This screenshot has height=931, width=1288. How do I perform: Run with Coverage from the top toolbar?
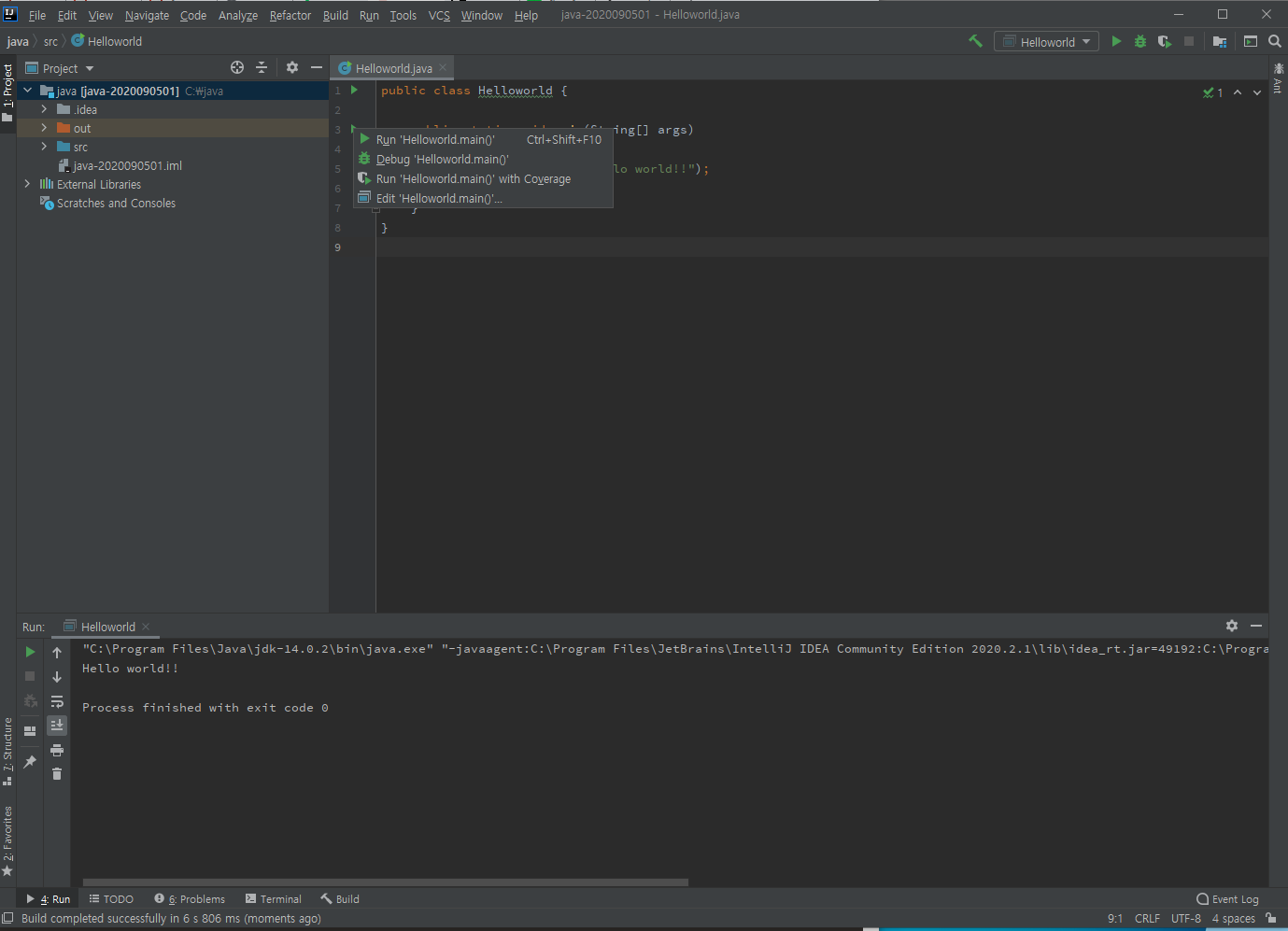tap(1165, 41)
